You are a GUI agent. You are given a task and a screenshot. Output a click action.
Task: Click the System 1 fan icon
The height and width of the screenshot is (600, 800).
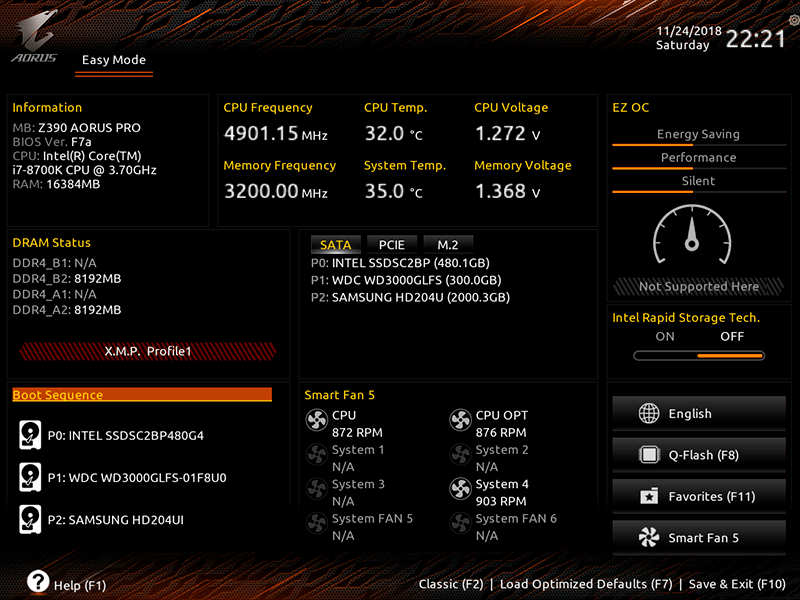point(316,454)
